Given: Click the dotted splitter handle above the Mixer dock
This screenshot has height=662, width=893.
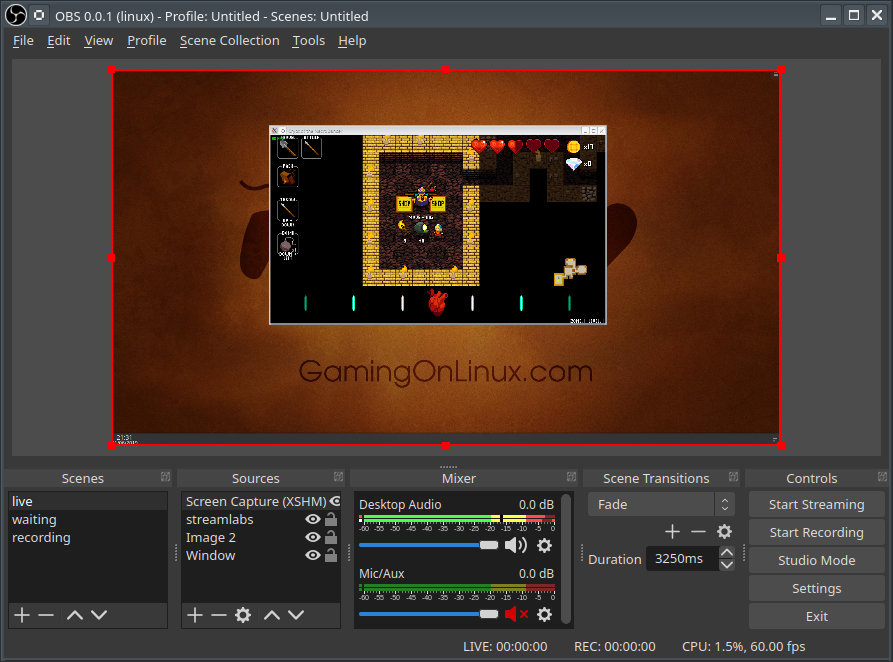Looking at the screenshot, I should click(448, 467).
